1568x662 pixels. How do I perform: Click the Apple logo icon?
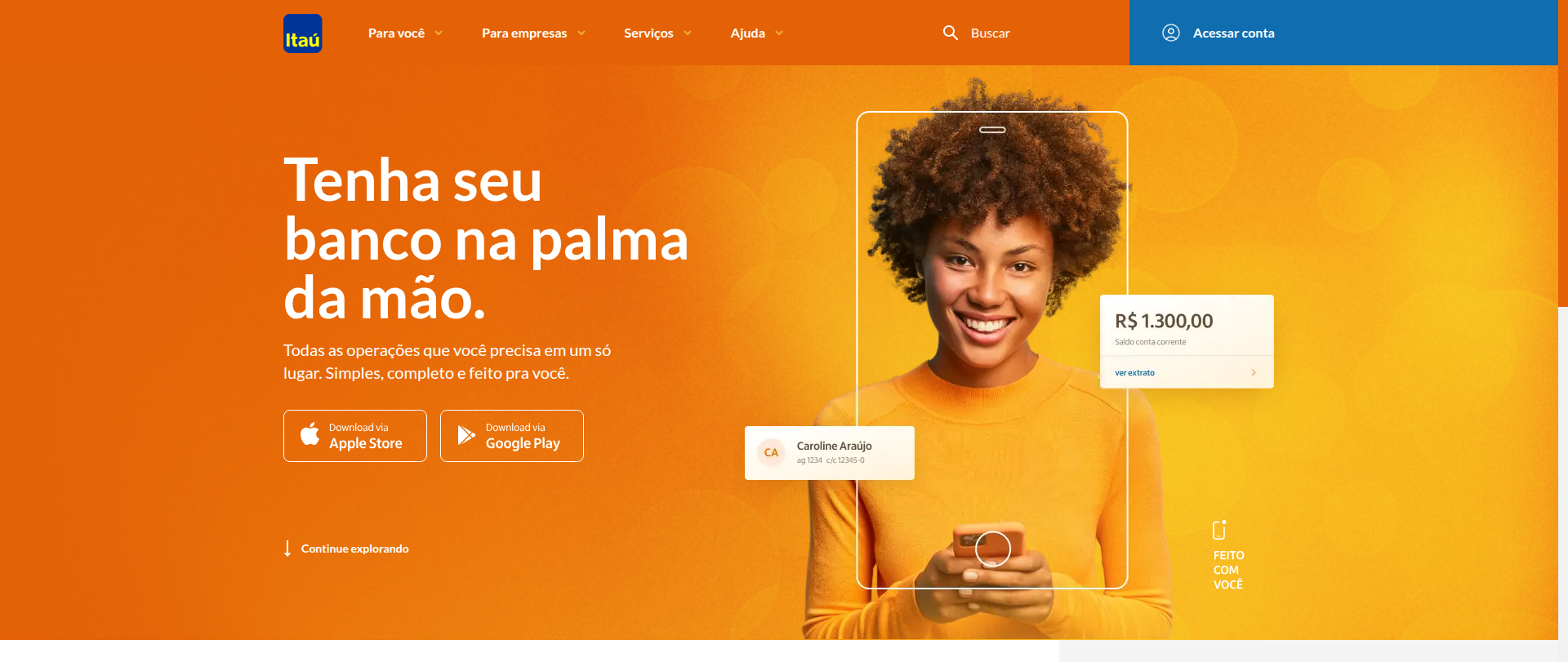310,434
